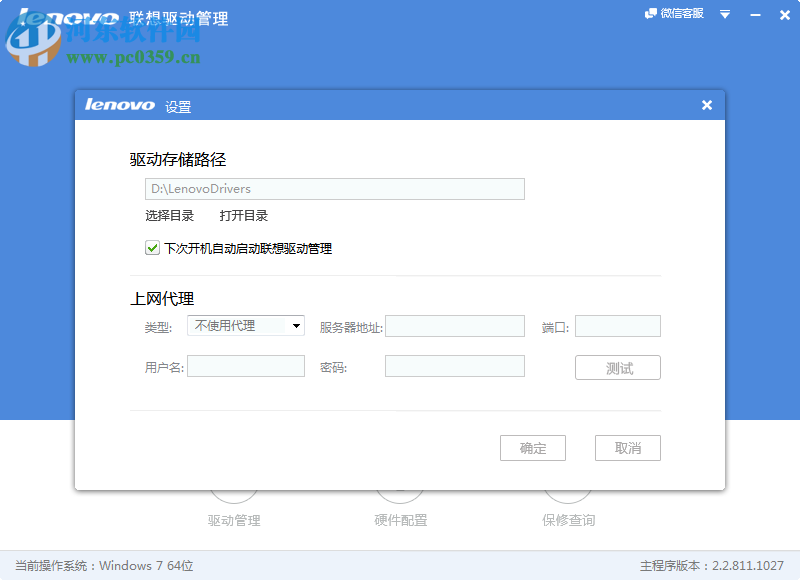Click the 河东软件园 watermark logo

(32, 42)
